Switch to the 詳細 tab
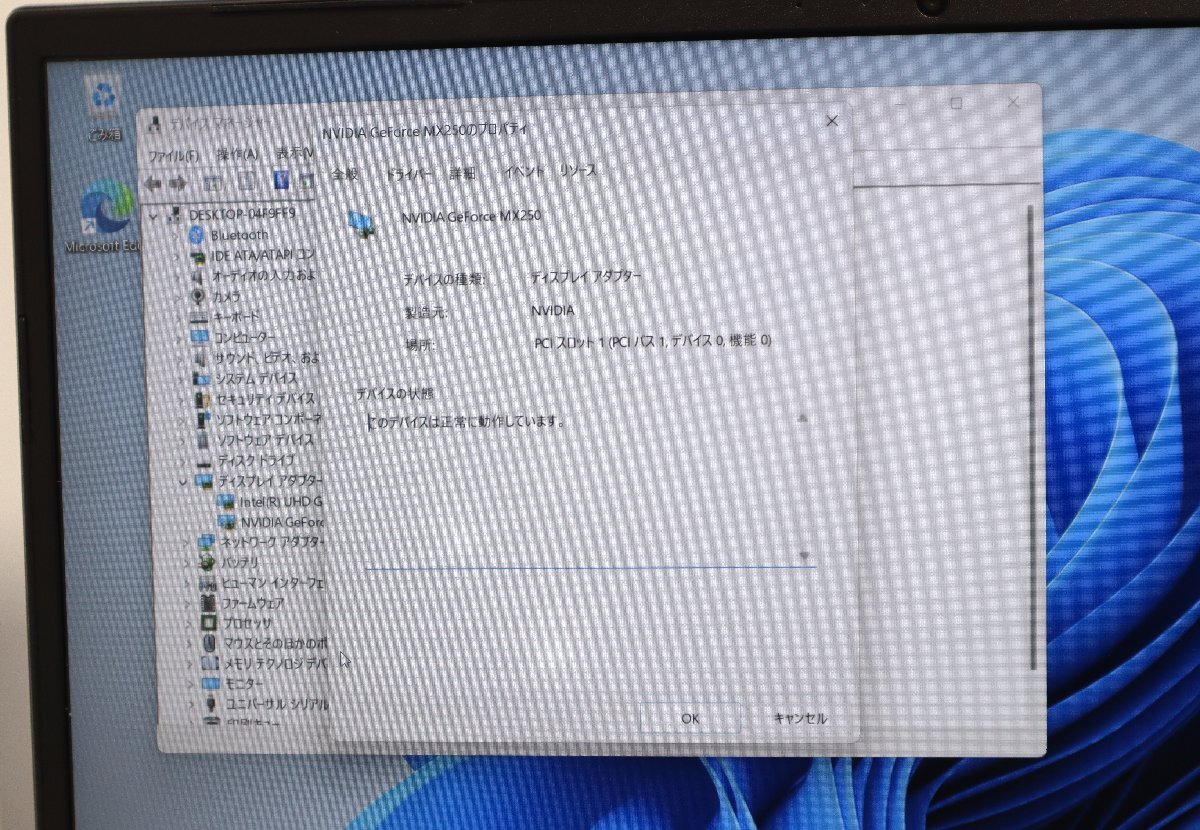The width and height of the screenshot is (1200, 830). pos(463,172)
